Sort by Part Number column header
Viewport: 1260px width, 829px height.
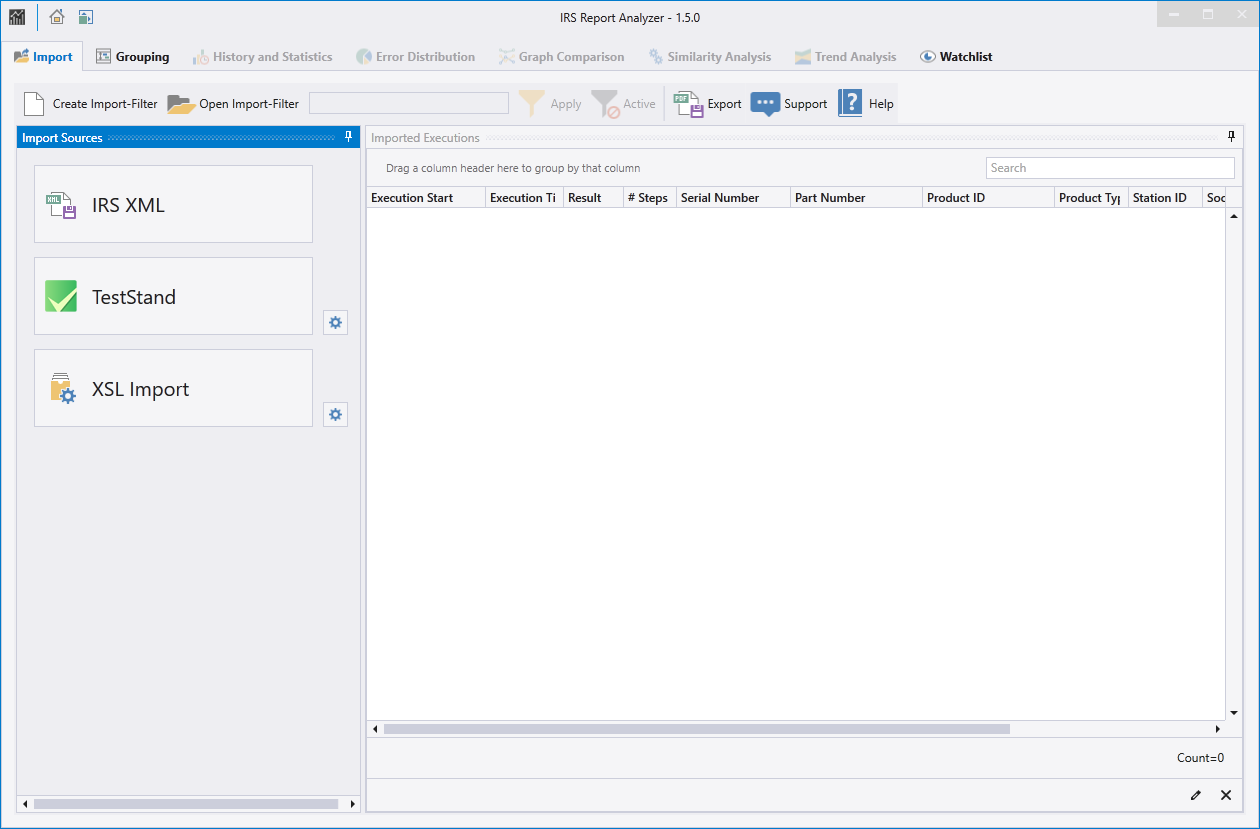[857, 198]
